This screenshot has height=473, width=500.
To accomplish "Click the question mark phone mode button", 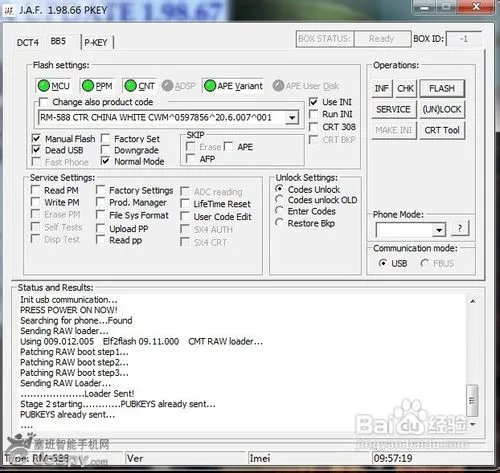I will (460, 228).
